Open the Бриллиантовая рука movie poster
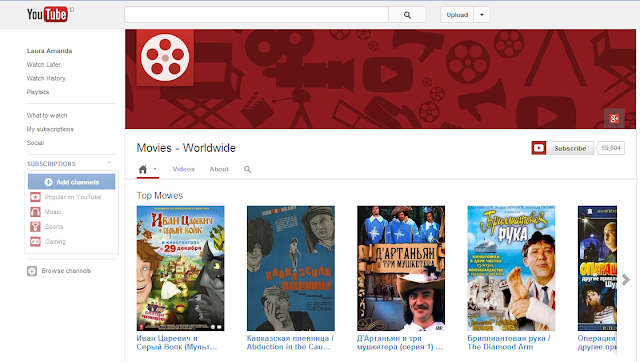 coord(511,268)
